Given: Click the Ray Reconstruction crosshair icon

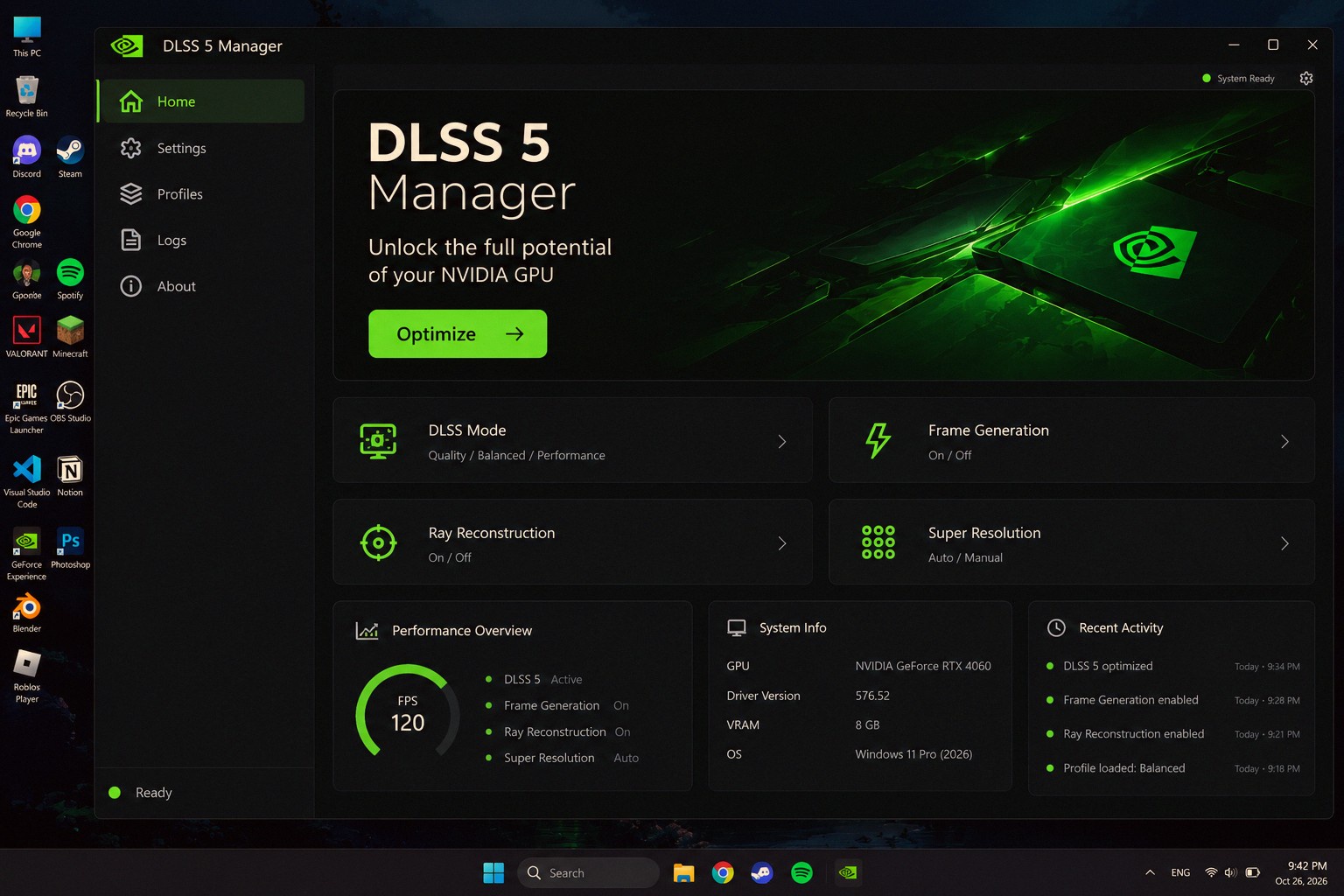Looking at the screenshot, I should point(378,543).
